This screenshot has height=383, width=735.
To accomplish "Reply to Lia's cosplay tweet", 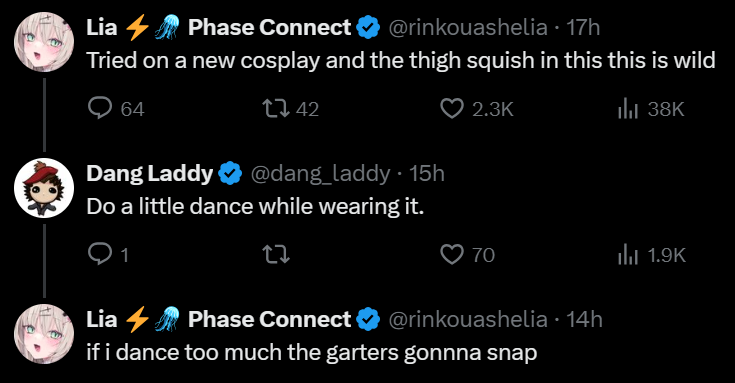I will pyautogui.click(x=100, y=109).
